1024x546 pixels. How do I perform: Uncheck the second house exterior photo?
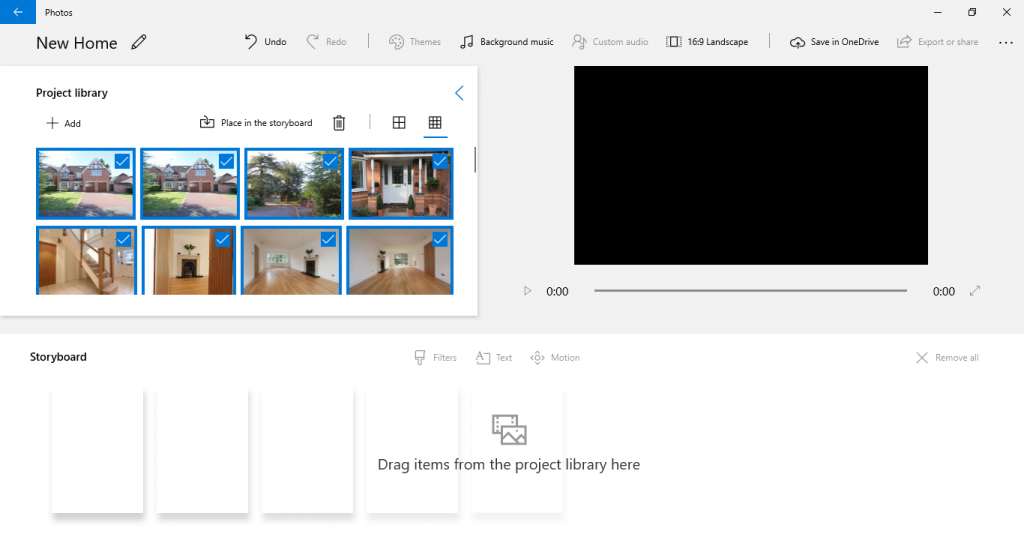226,161
